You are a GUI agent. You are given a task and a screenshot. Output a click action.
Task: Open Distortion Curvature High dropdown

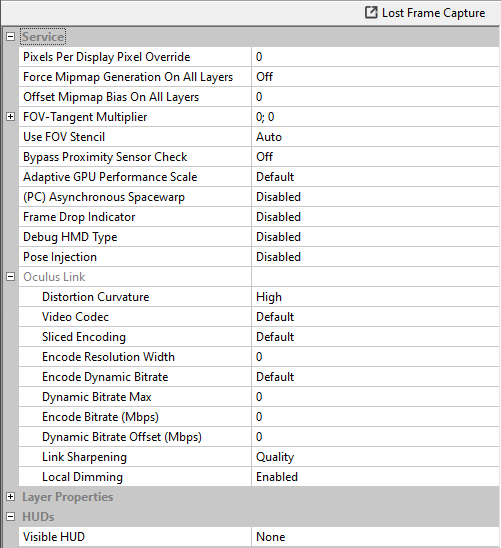pos(375,297)
